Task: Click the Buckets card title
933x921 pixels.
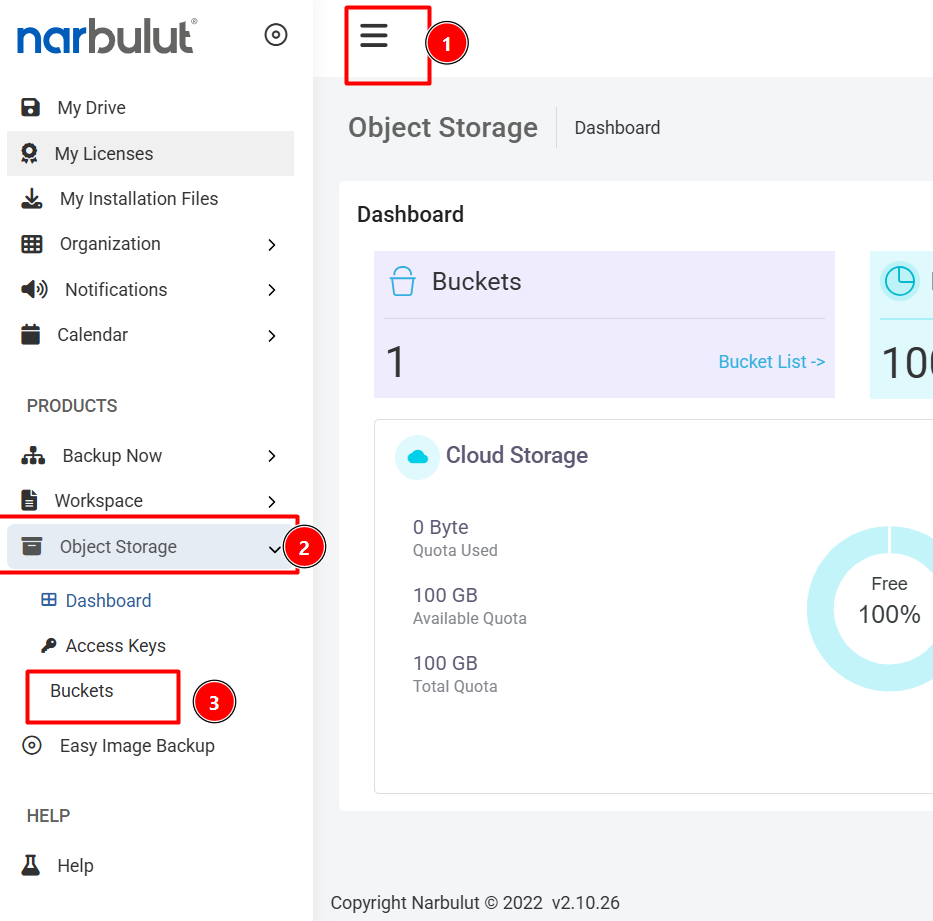Action: pos(477,281)
